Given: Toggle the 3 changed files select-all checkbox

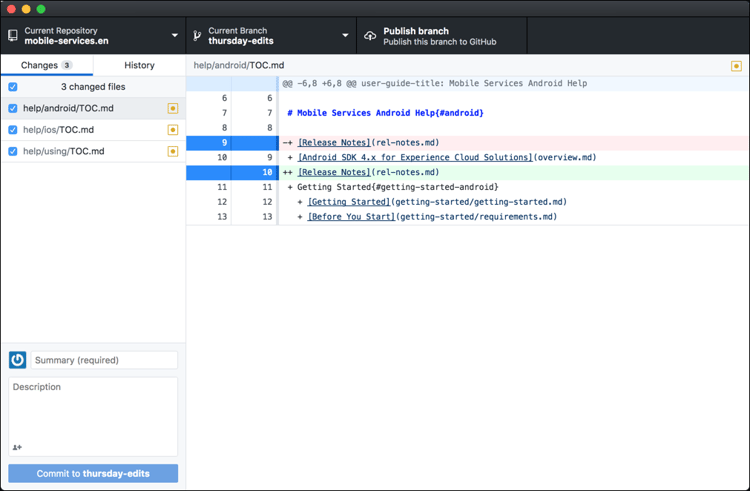Looking at the screenshot, I should coord(13,87).
